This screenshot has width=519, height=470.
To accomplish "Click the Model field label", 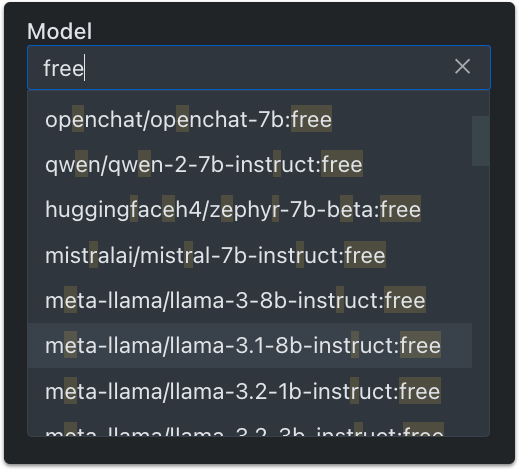I will click(60, 31).
